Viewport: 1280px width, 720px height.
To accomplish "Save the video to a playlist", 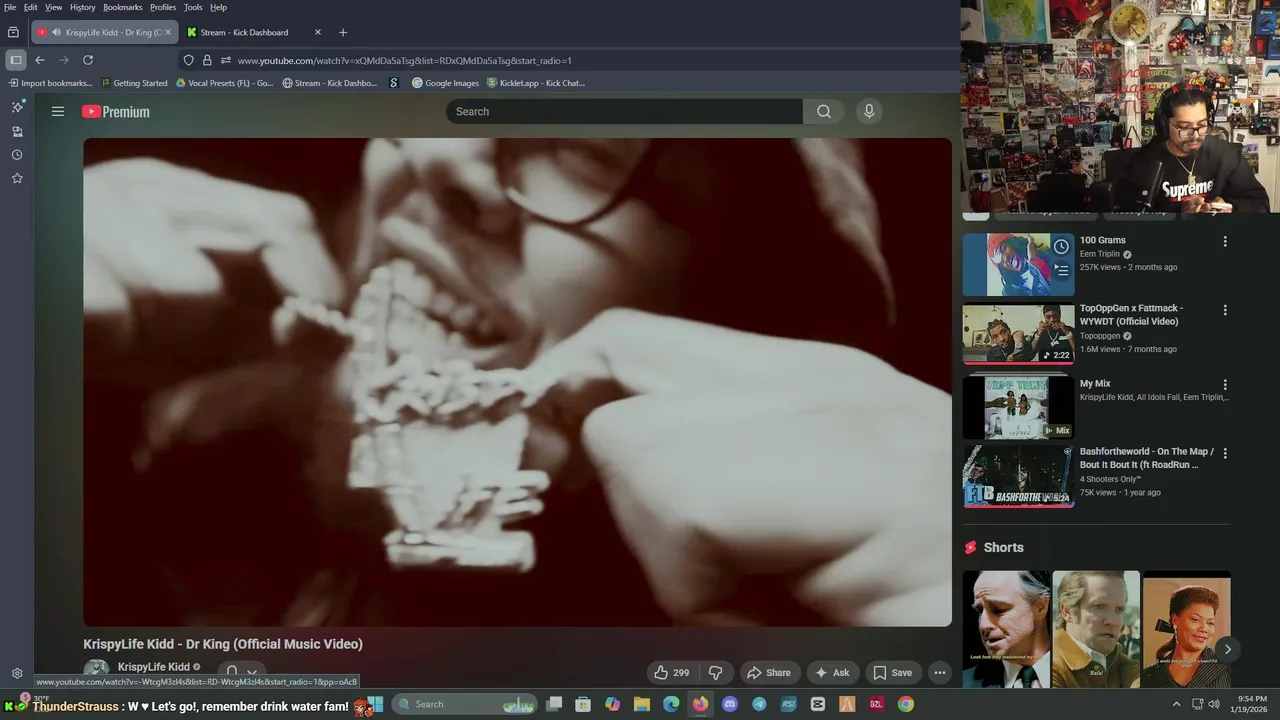I will 892,673.
